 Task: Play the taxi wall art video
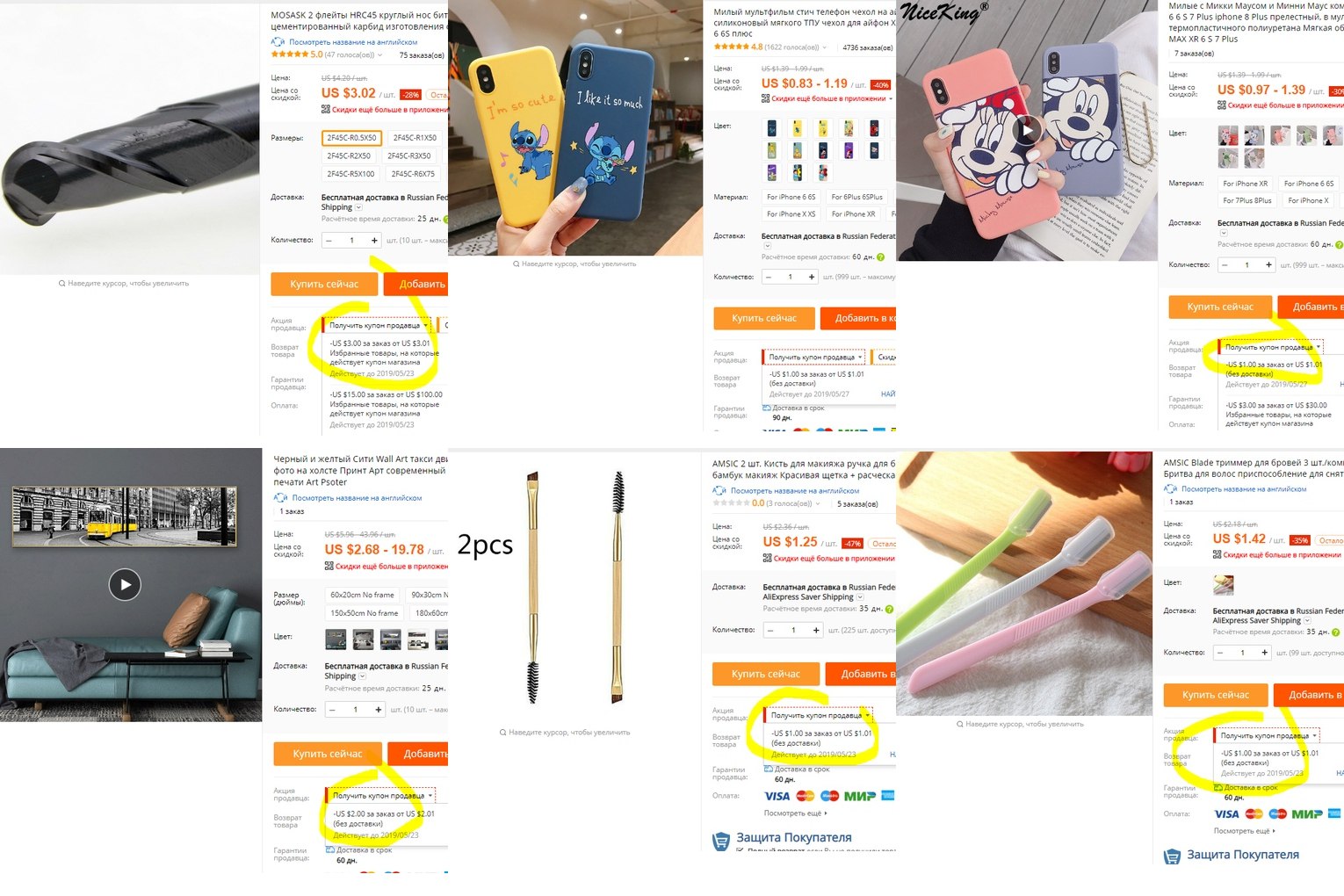pos(125,584)
